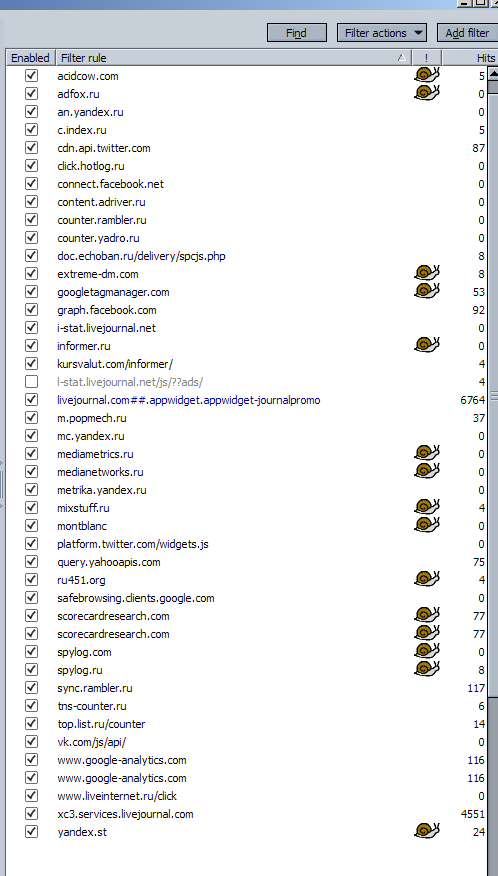The width and height of the screenshot is (498, 876).
Task: Sort by the Filter rule column header
Action: [x=234, y=58]
